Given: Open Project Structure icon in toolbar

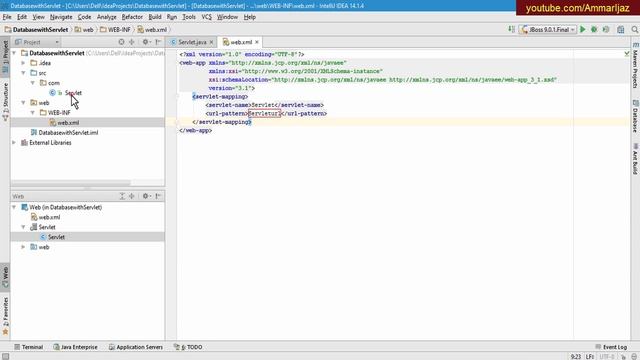Looking at the screenshot, I should tap(621, 29).
